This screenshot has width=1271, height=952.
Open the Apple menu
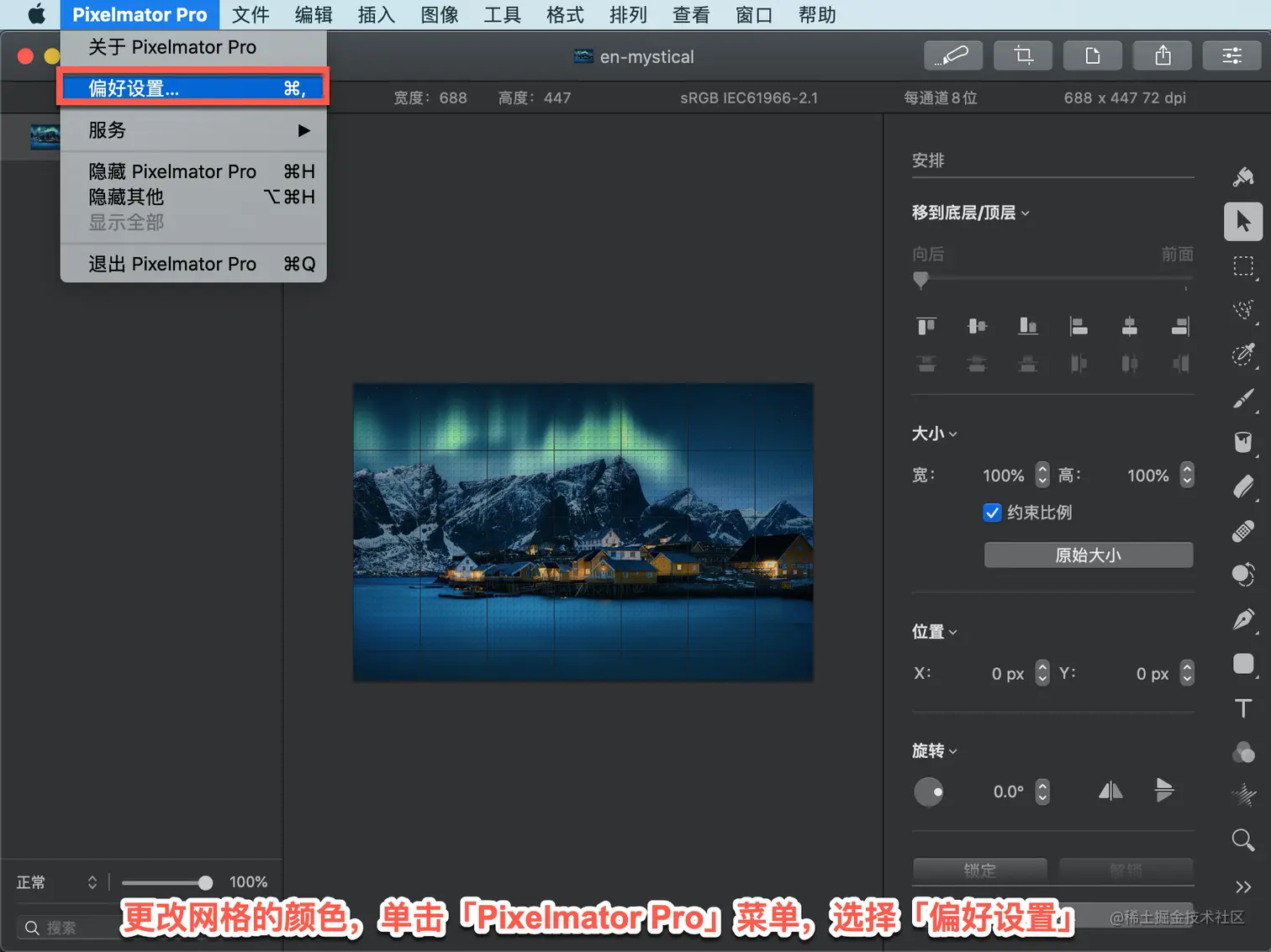click(36, 15)
